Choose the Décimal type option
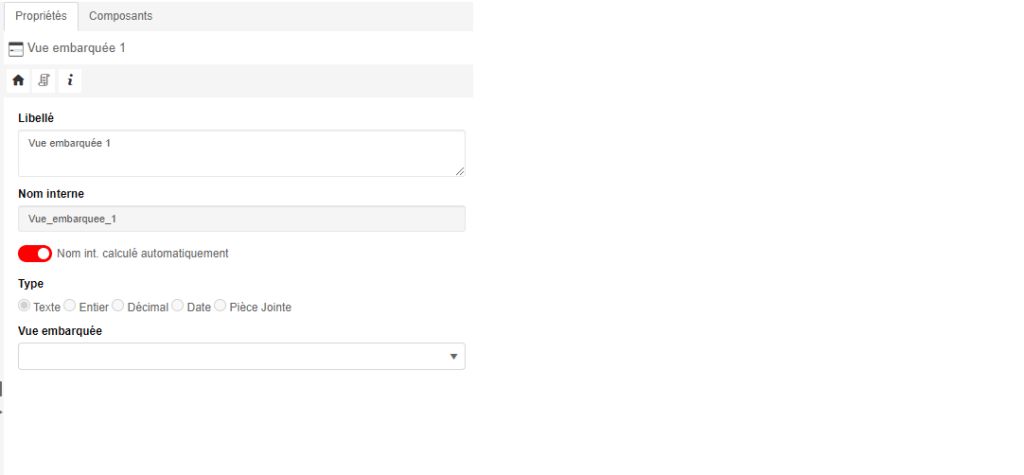This screenshot has height=475, width=1024. click(x=118, y=306)
